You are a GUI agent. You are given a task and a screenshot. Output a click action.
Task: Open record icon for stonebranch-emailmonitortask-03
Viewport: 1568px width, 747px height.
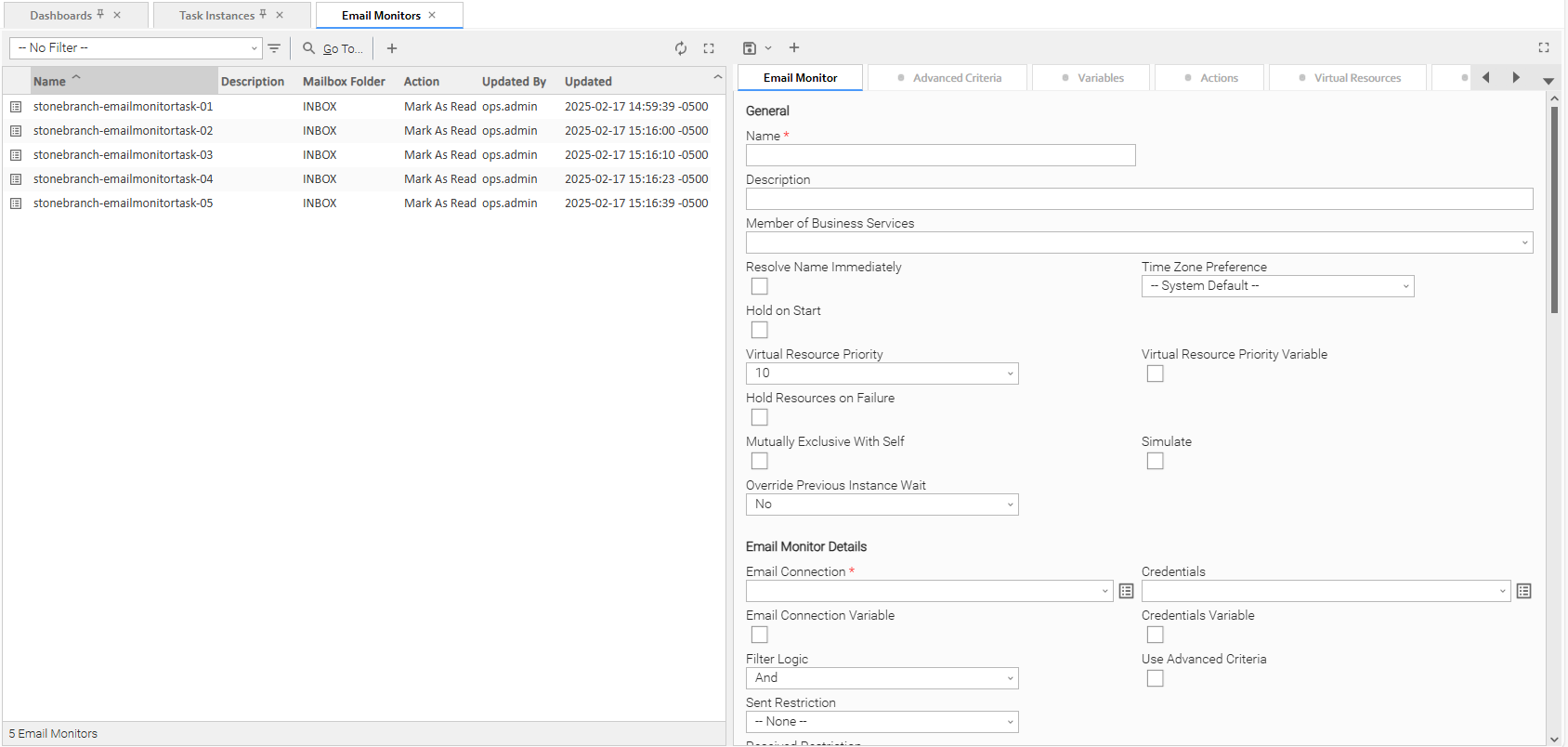(x=16, y=155)
